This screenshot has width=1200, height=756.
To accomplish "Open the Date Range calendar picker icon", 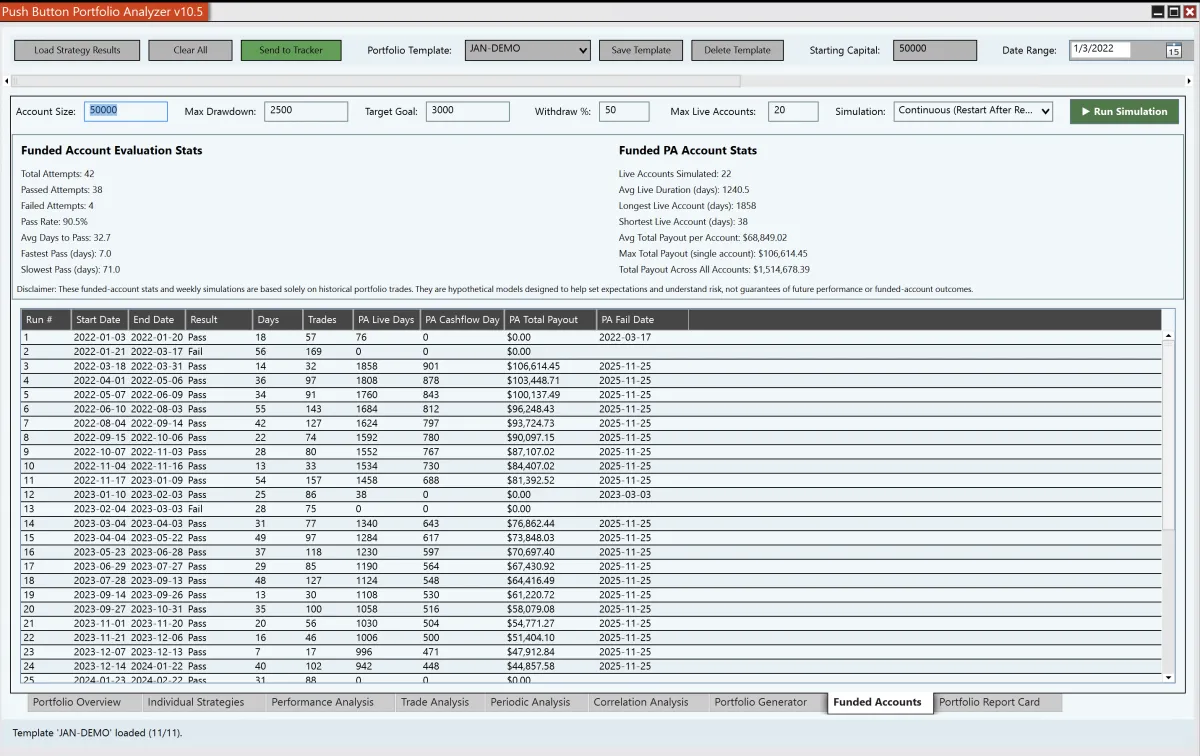I will coord(1173,51).
